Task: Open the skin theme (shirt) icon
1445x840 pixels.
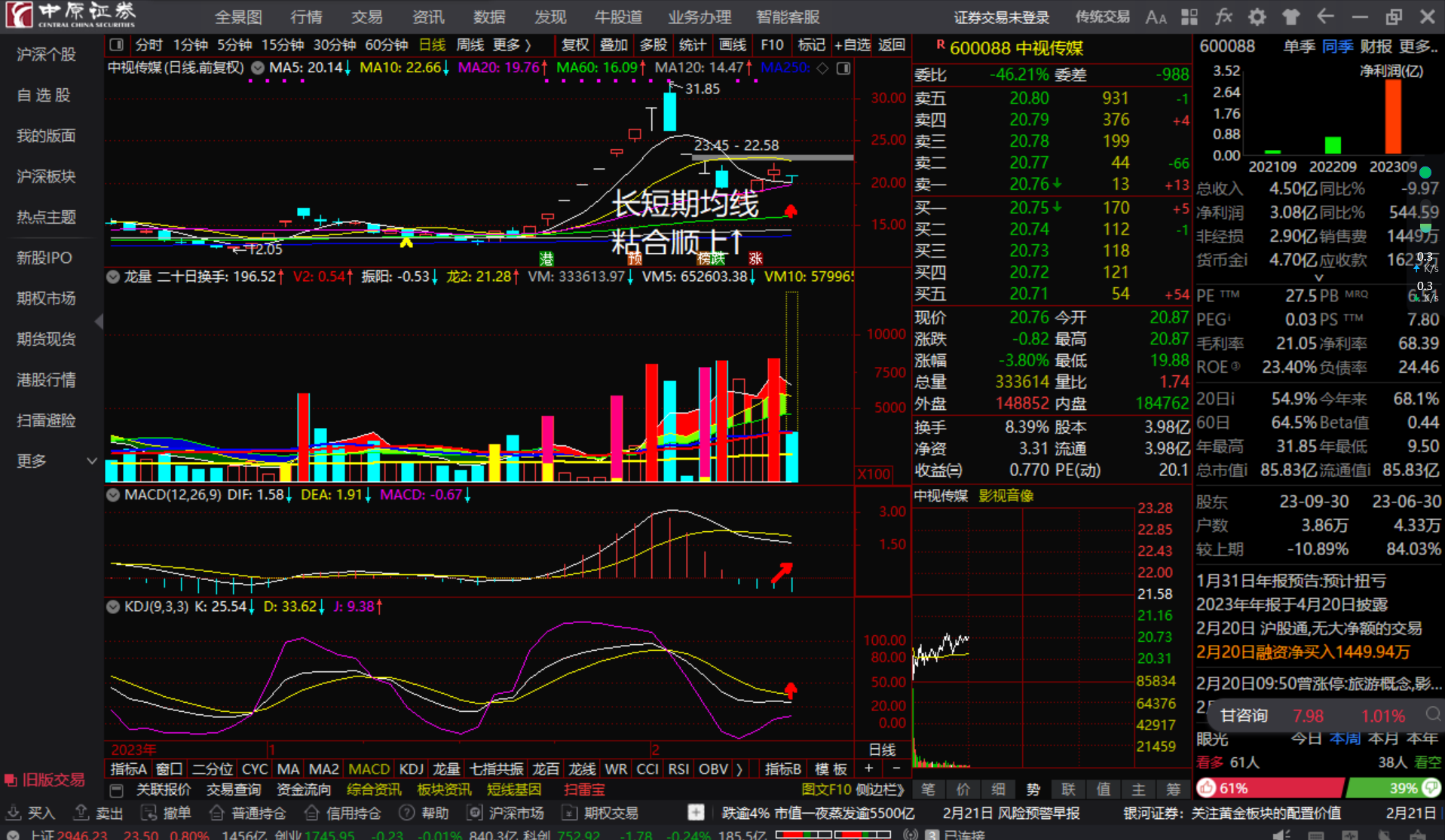Action: click(x=1290, y=17)
